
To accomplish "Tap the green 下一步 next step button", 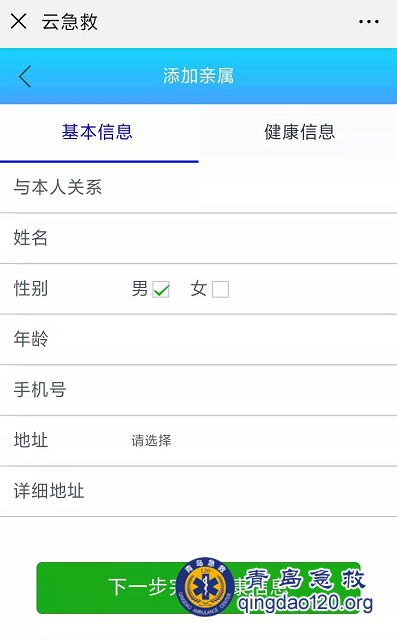I will pos(198,588).
